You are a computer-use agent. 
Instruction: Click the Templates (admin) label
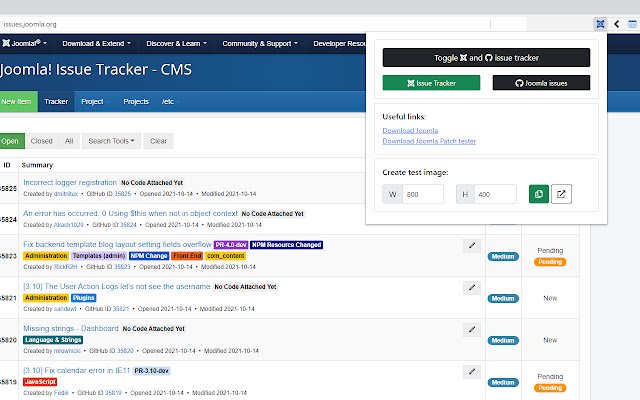pyautogui.click(x=99, y=256)
